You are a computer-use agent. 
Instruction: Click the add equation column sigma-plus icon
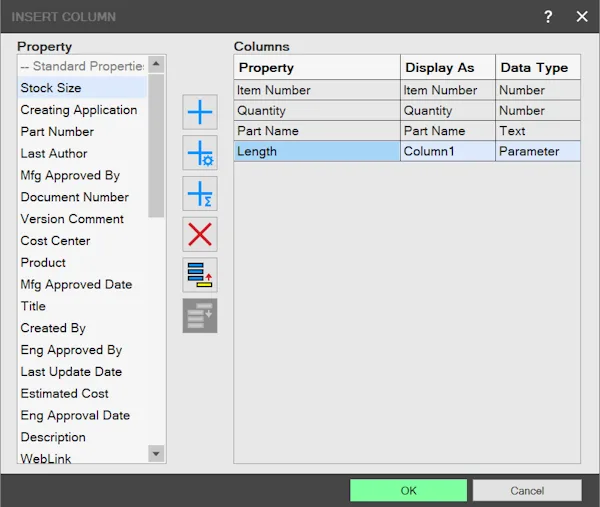click(x=200, y=193)
